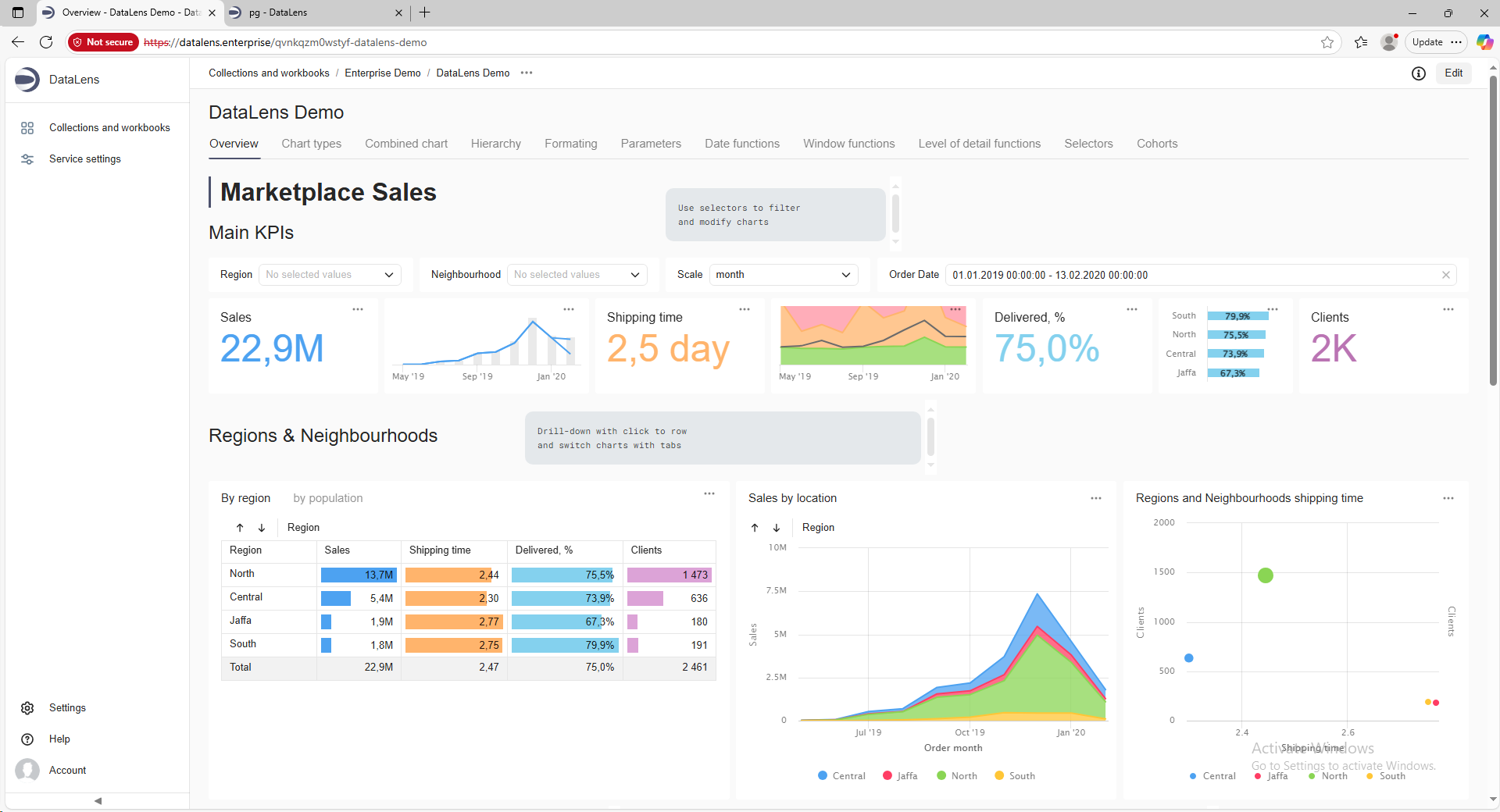Viewport: 1500px width, 812px height.
Task: Sort ascending in the By region table
Action: (240, 528)
